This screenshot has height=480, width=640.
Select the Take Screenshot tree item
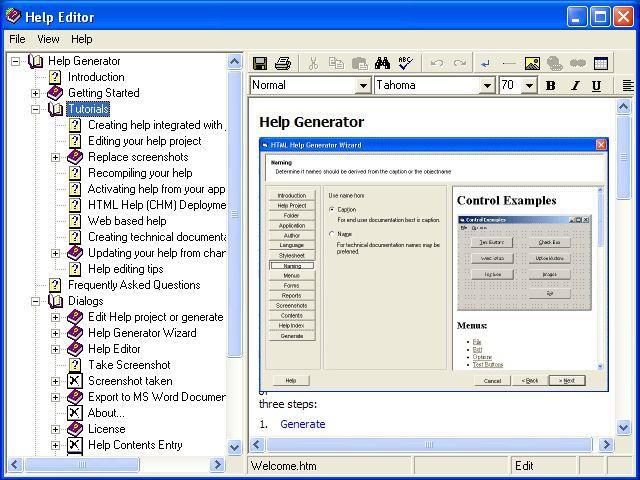[x=128, y=365]
